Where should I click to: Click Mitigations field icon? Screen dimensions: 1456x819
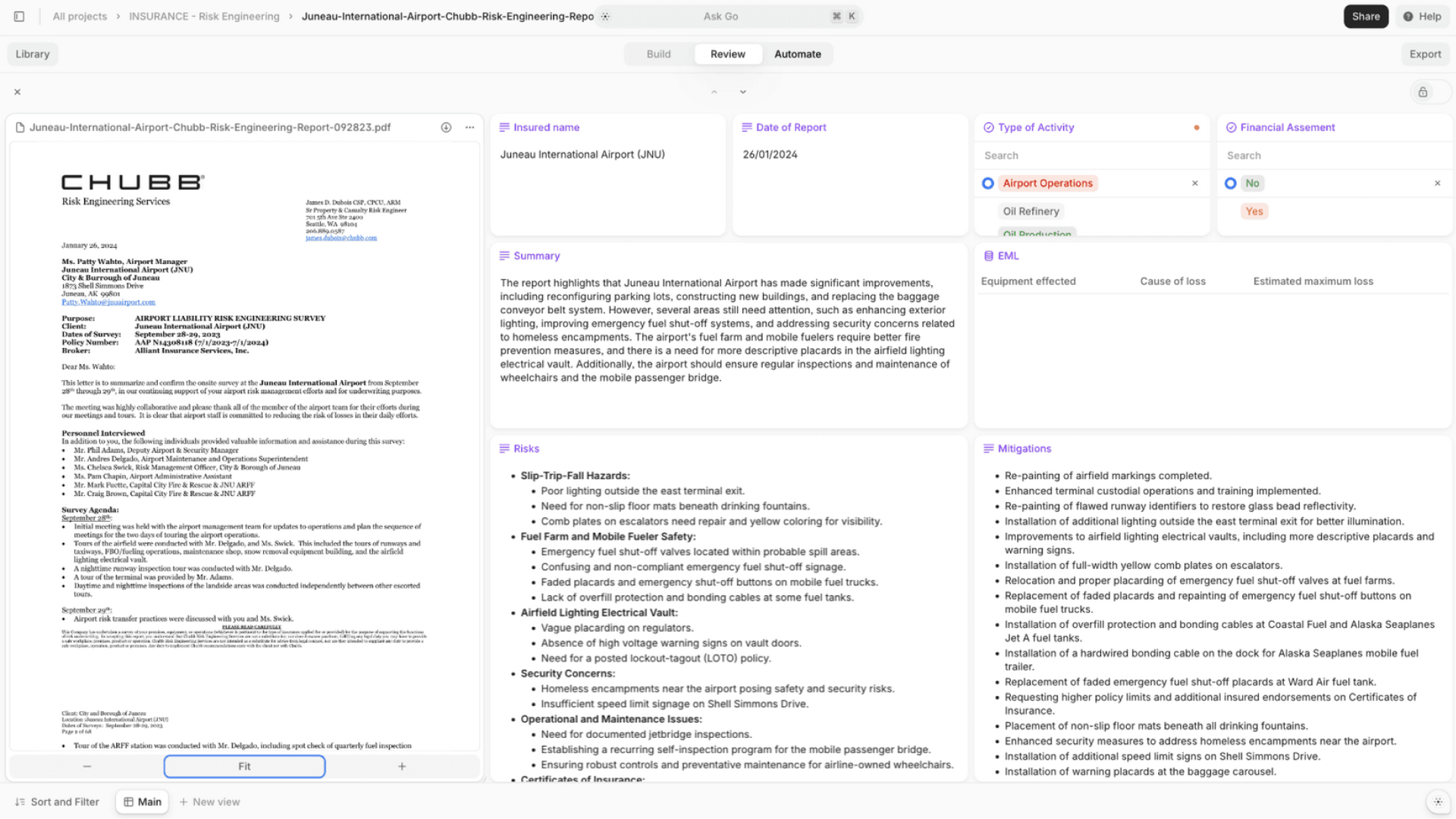point(989,448)
